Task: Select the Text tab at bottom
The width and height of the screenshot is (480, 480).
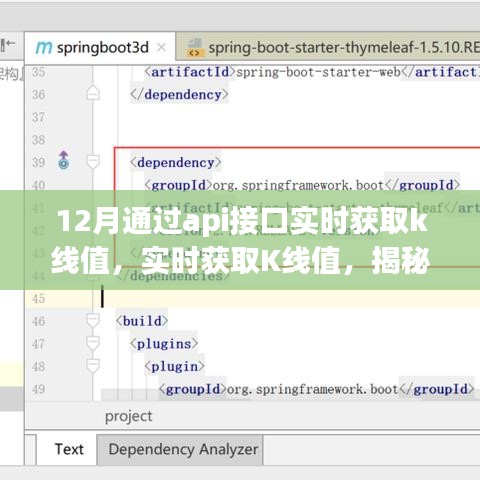Action: coord(69,449)
